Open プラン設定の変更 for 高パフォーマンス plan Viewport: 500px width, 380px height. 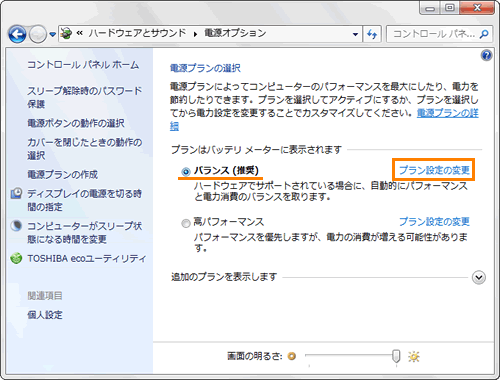point(434,221)
